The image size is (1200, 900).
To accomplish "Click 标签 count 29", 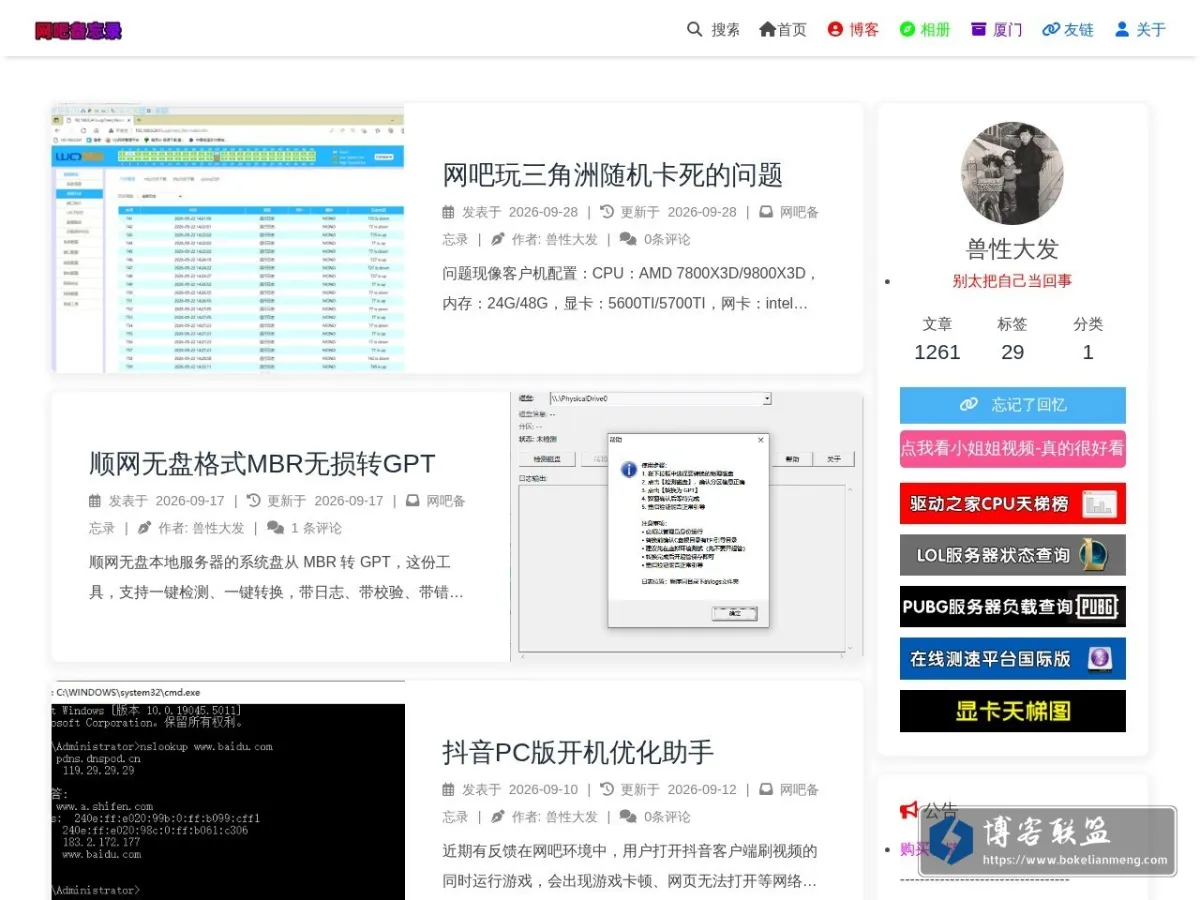I will point(1012,352).
